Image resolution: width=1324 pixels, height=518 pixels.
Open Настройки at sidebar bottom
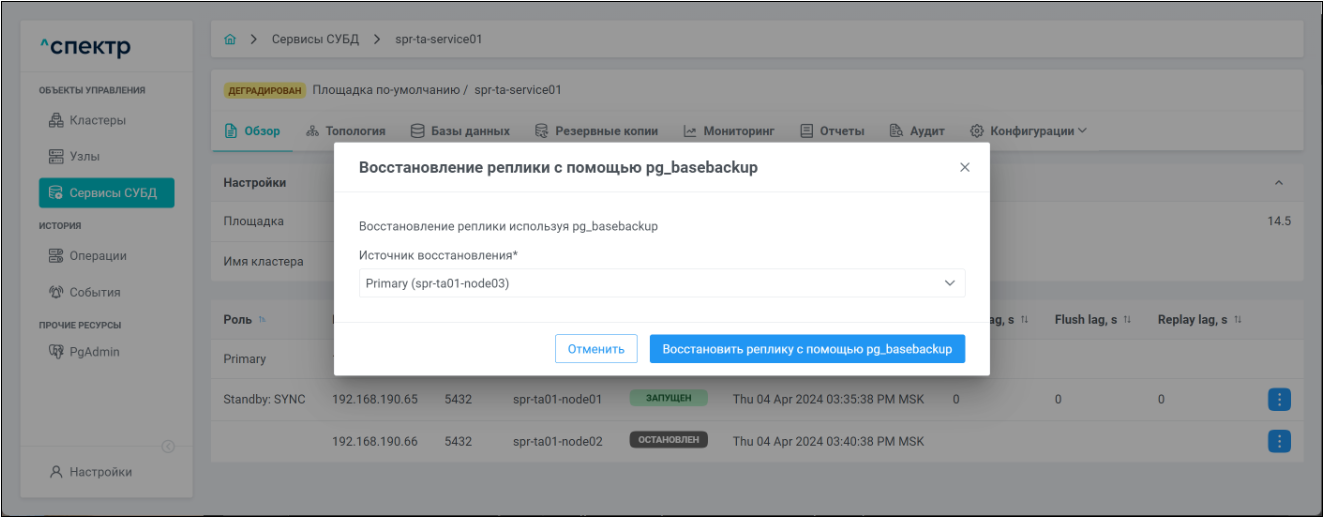90,472
